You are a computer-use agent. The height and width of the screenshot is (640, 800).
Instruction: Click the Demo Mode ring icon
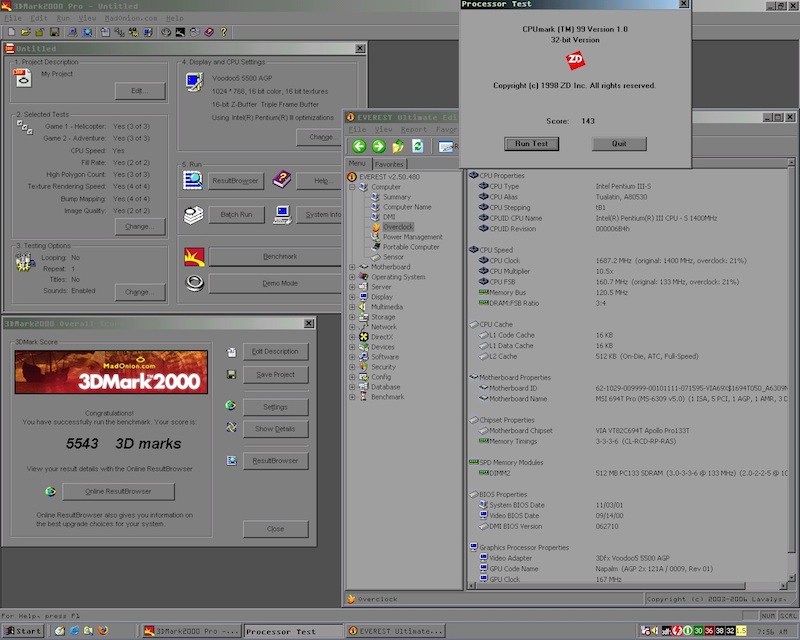pyautogui.click(x=194, y=283)
